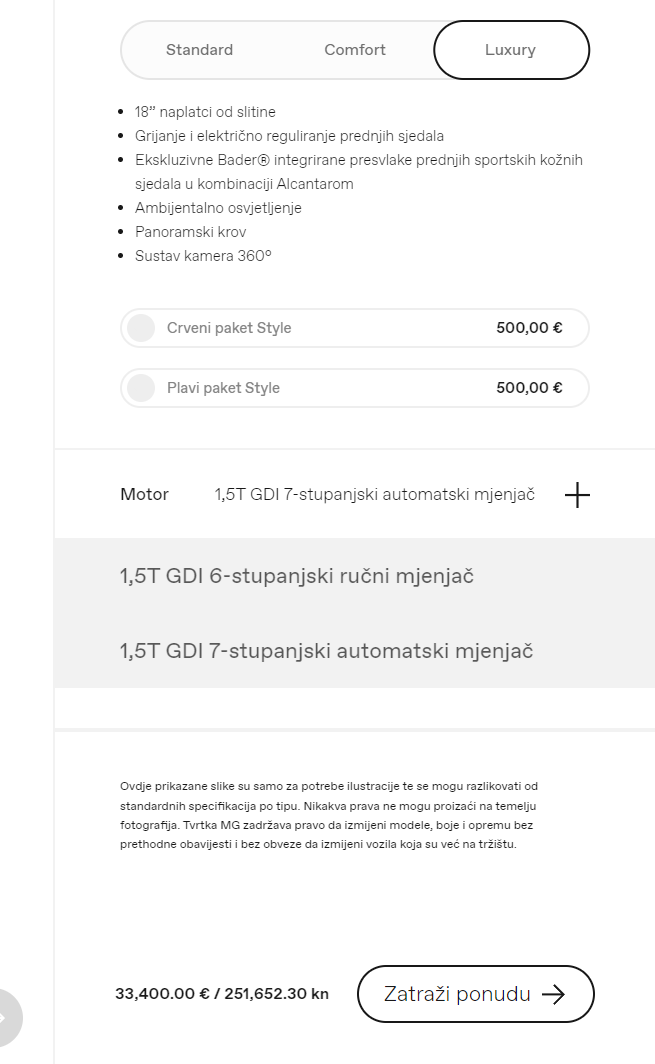
Task: Click the disclaimer paragraph starting Ovdje prikazane
Action: (x=329, y=815)
